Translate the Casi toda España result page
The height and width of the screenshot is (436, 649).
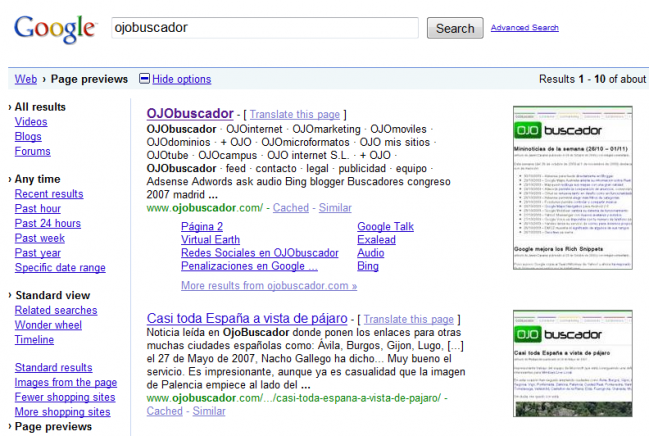click(409, 319)
